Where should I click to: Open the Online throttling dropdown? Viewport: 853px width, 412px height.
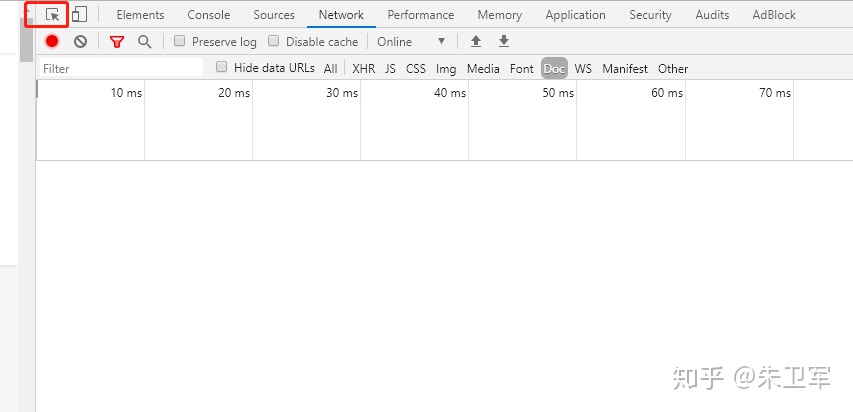tap(411, 41)
